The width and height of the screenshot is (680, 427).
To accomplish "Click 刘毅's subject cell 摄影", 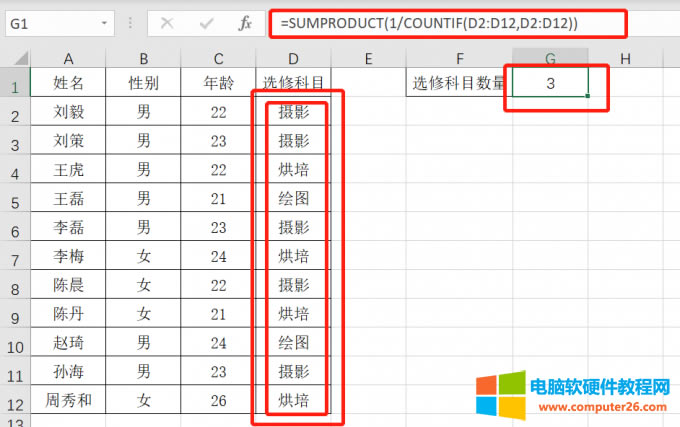I will pyautogui.click(x=293, y=112).
